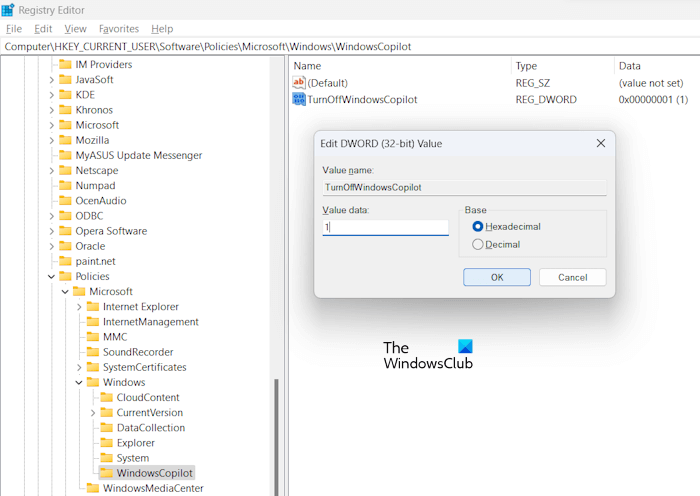Expand the top-level Microsoft key below Khronos
The width and height of the screenshot is (700, 496).
[x=51, y=125]
